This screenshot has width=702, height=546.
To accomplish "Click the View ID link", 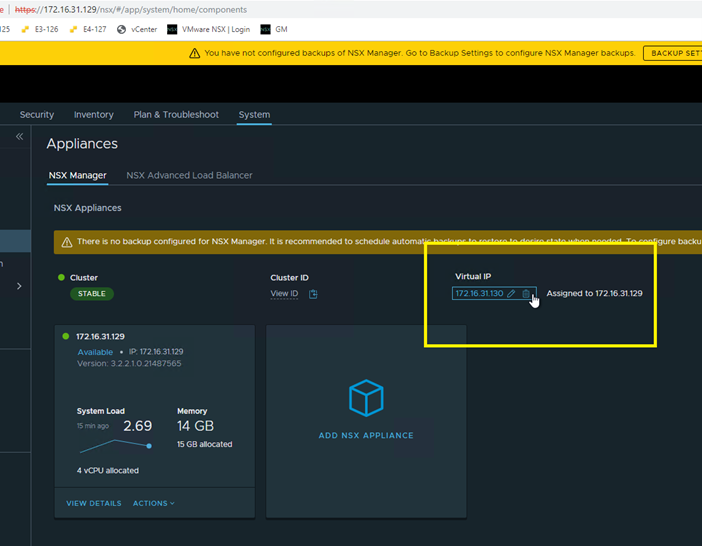I will tap(284, 294).
